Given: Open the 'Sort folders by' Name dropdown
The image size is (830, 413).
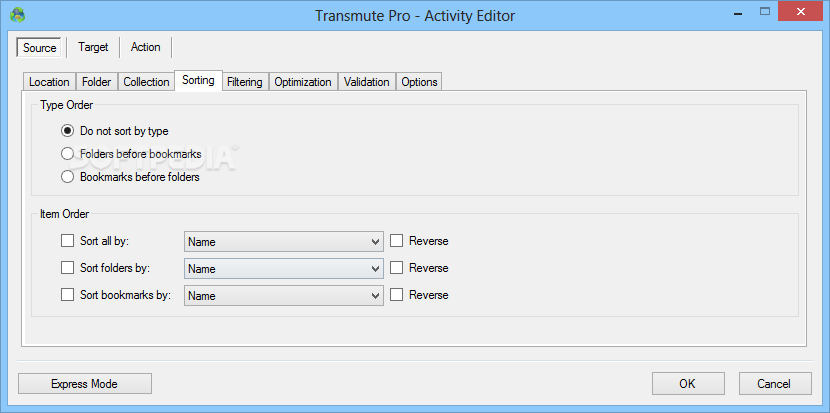Looking at the screenshot, I should click(284, 268).
